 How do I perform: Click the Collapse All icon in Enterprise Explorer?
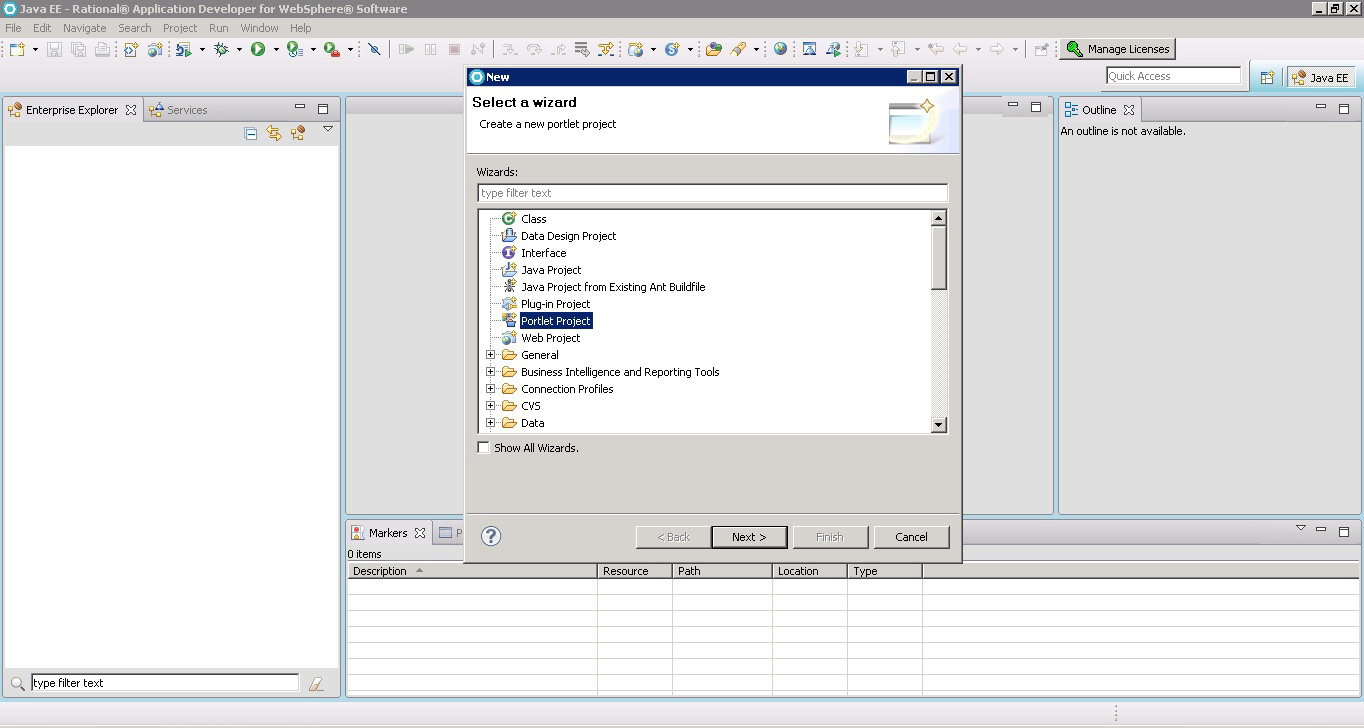tap(251, 133)
